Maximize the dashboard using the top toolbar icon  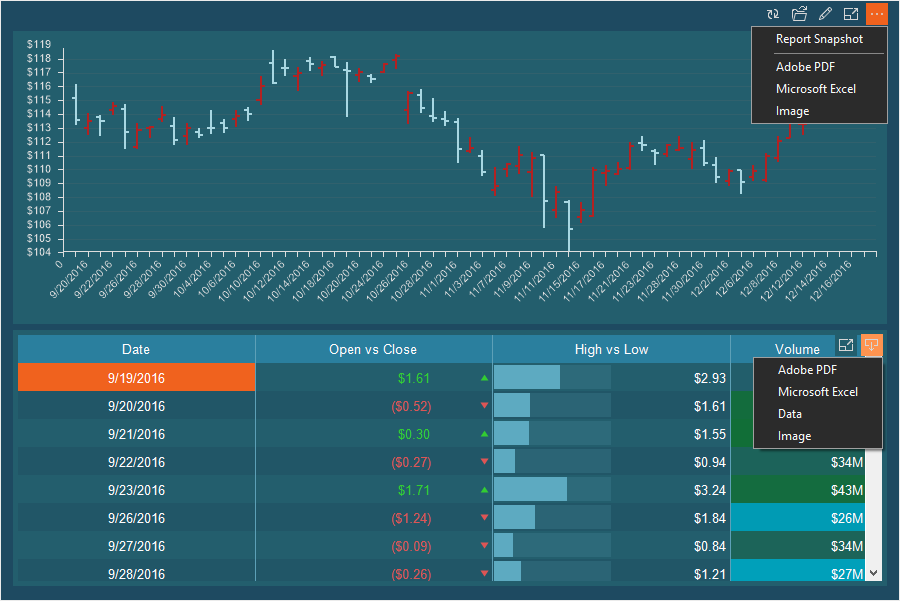pos(851,14)
